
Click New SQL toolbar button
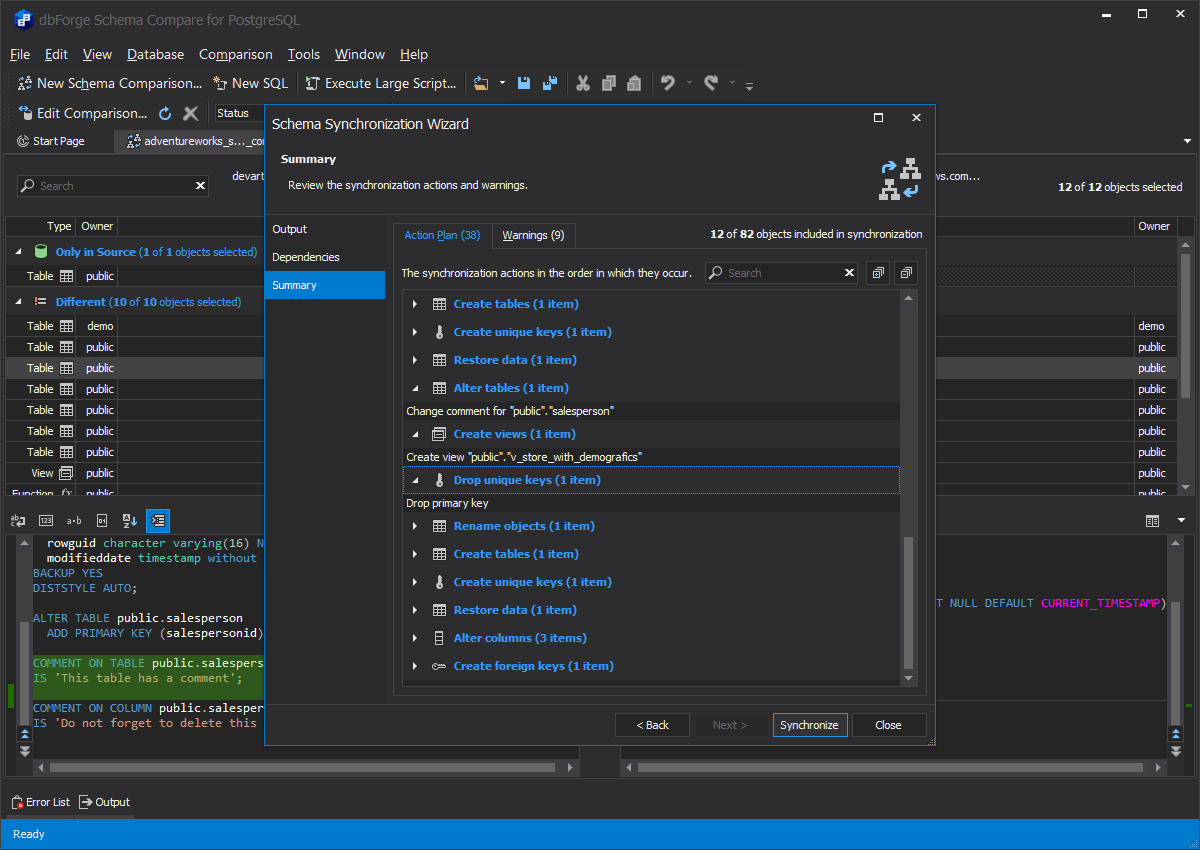pos(251,84)
